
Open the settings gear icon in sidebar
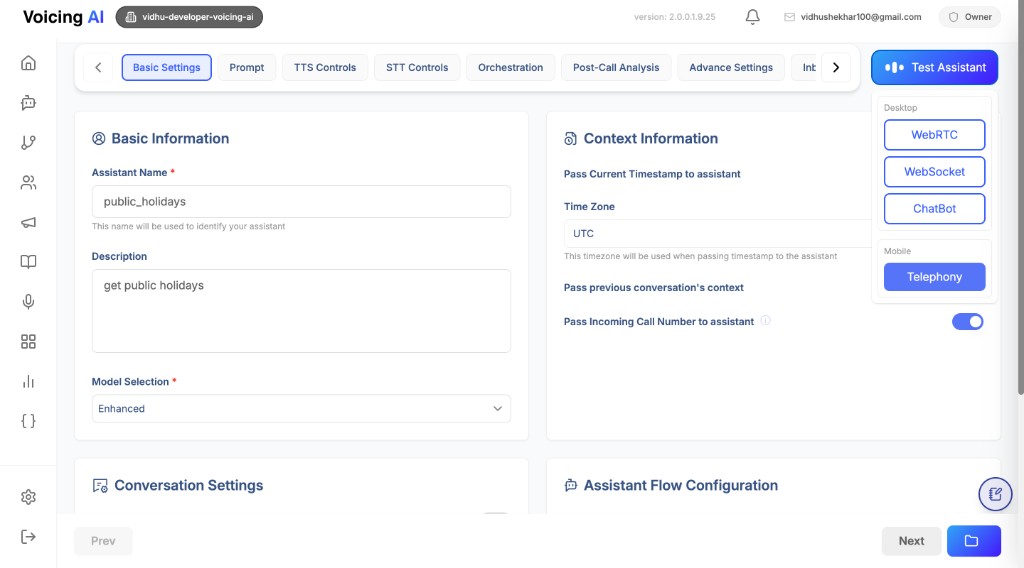(x=28, y=497)
